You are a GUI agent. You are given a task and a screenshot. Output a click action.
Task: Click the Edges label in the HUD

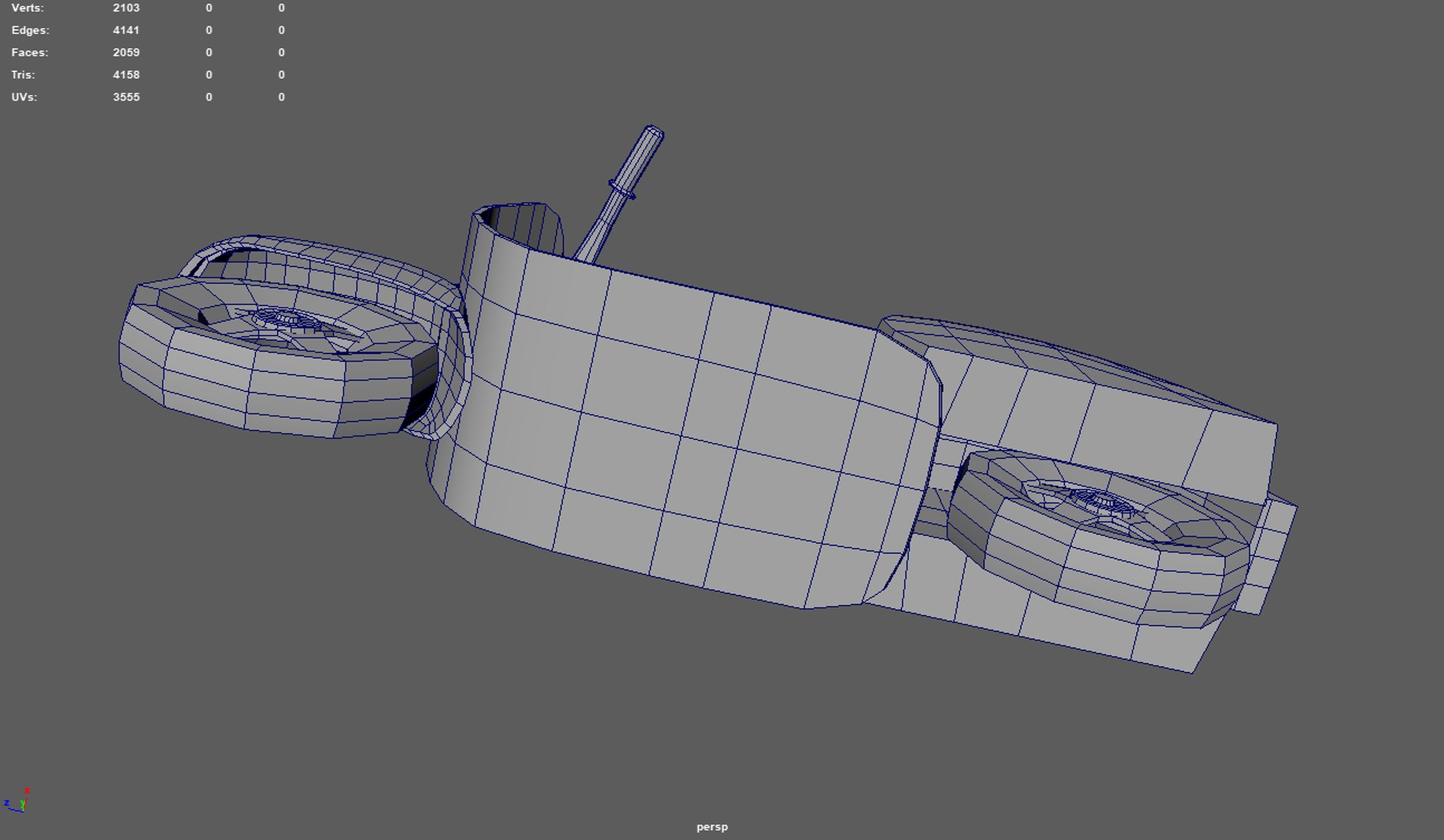coord(30,30)
